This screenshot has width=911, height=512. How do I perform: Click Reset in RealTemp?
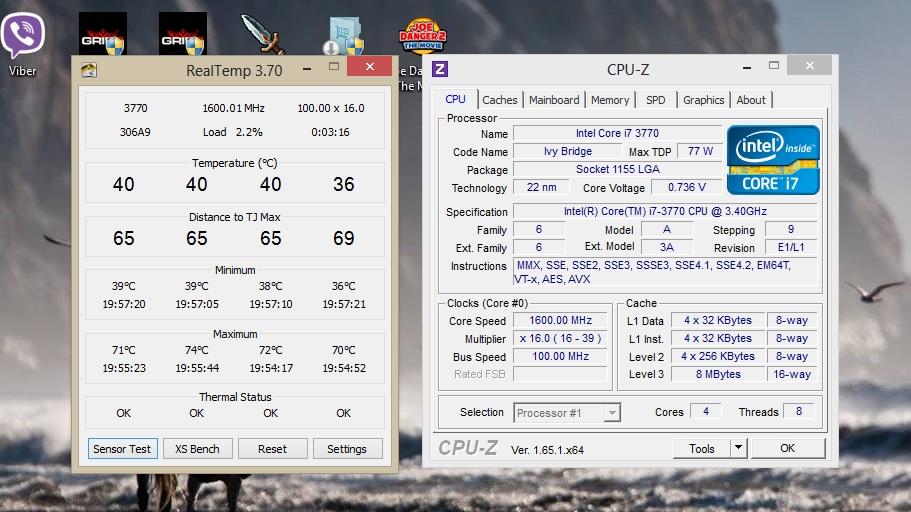point(272,449)
